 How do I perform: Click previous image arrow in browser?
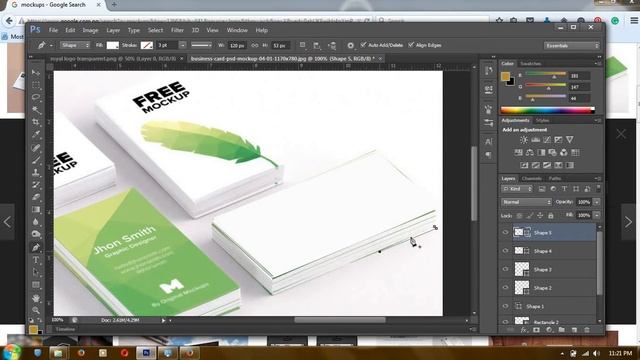click(7, 222)
